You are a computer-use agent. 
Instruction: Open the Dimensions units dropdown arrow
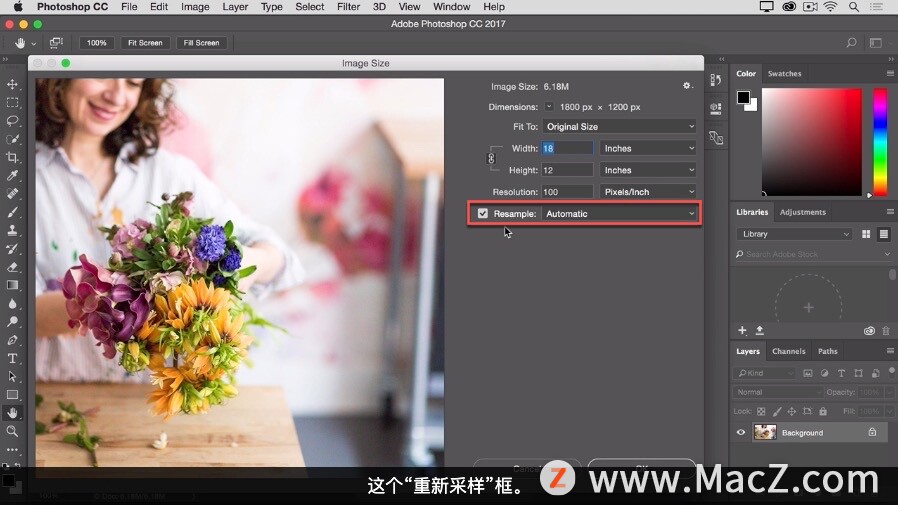click(549, 106)
